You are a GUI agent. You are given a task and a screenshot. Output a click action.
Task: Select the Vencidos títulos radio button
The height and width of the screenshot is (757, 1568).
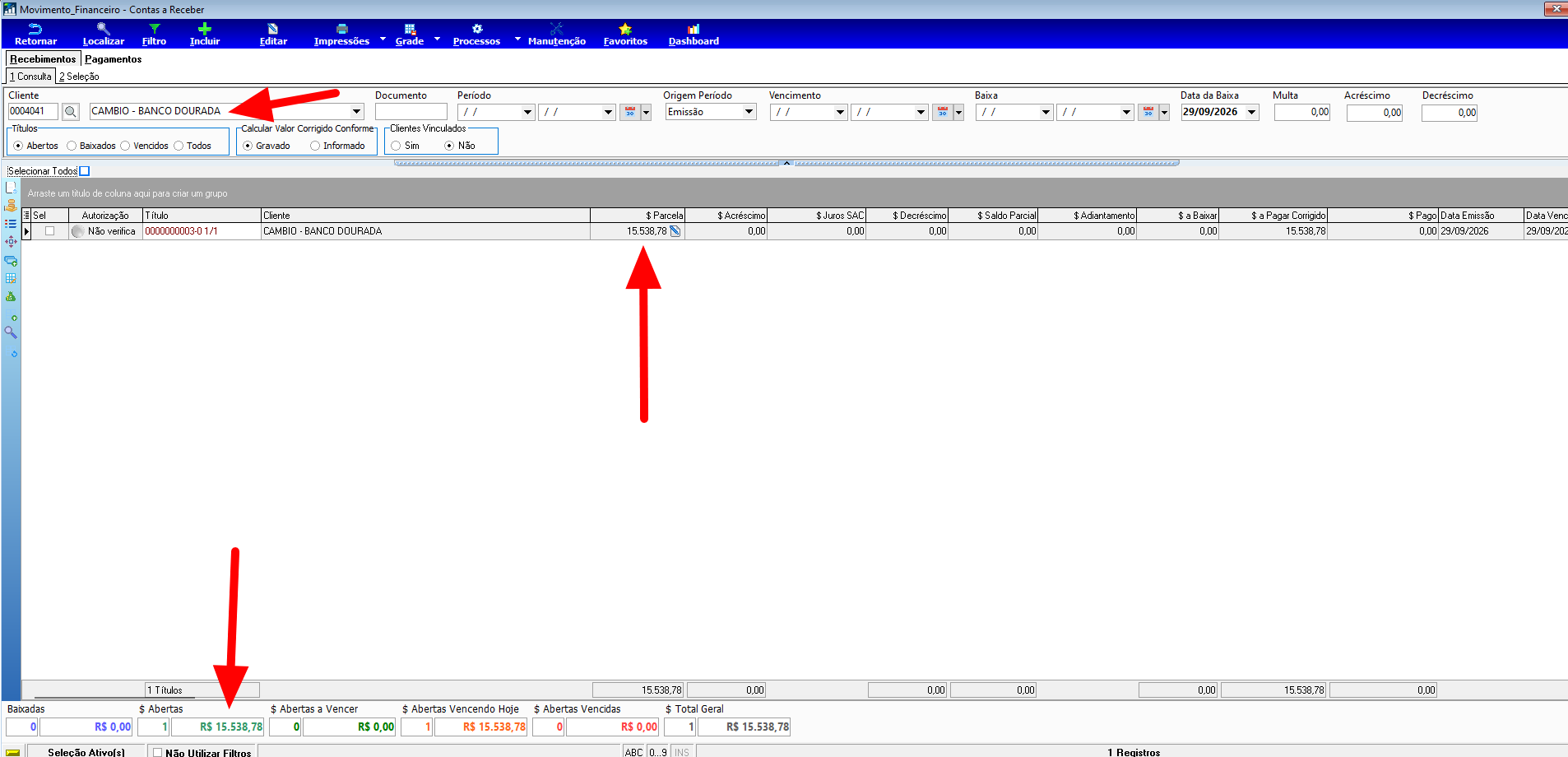[125, 146]
